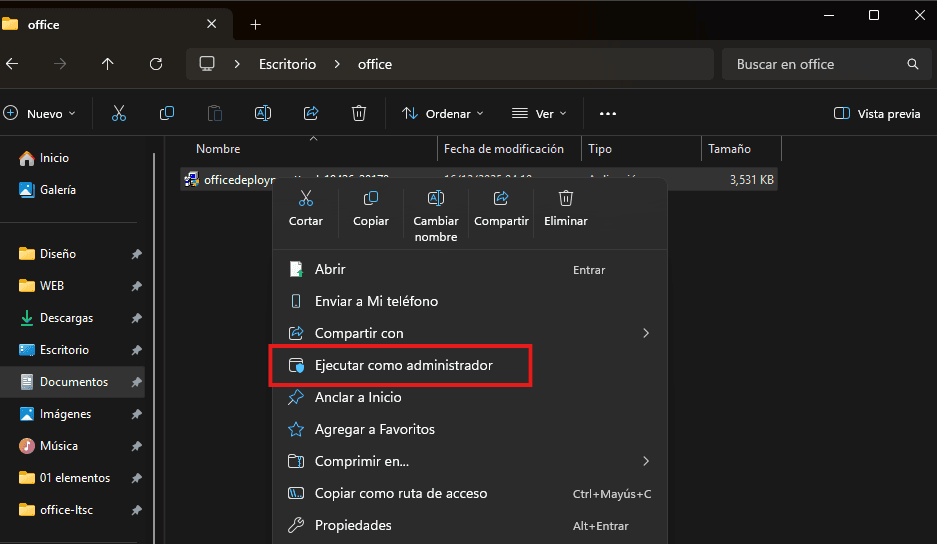Click the chevron between Escritorio and office
The width and height of the screenshot is (937, 544).
[x=337, y=64]
